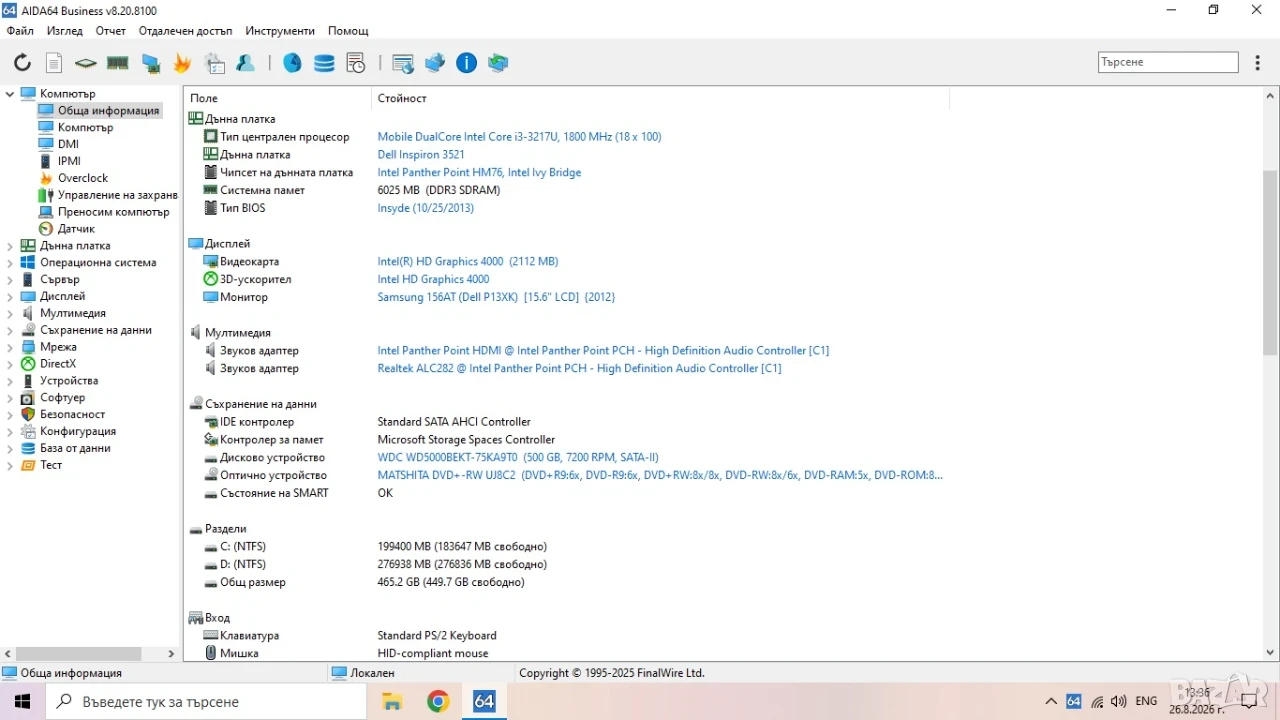
Task: Click the Dell Inspiron 3521 link
Action: (421, 155)
